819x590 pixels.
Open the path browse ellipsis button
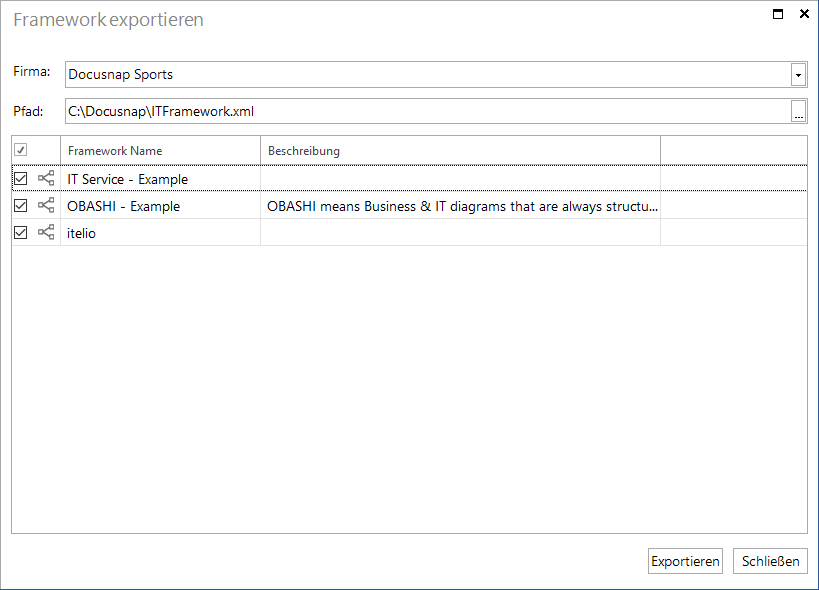point(798,111)
